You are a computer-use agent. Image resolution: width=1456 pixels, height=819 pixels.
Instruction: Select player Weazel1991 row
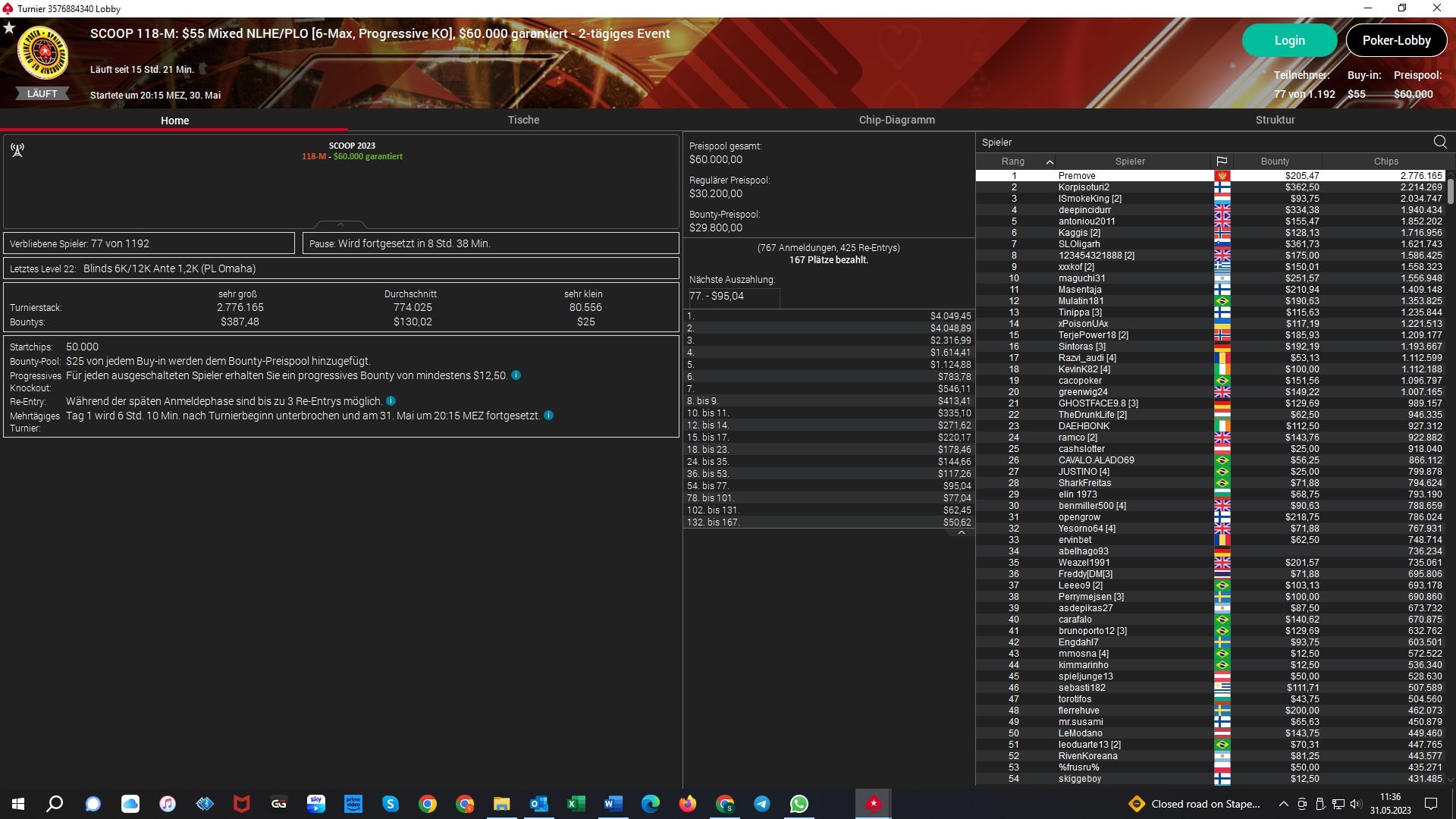coord(1210,562)
